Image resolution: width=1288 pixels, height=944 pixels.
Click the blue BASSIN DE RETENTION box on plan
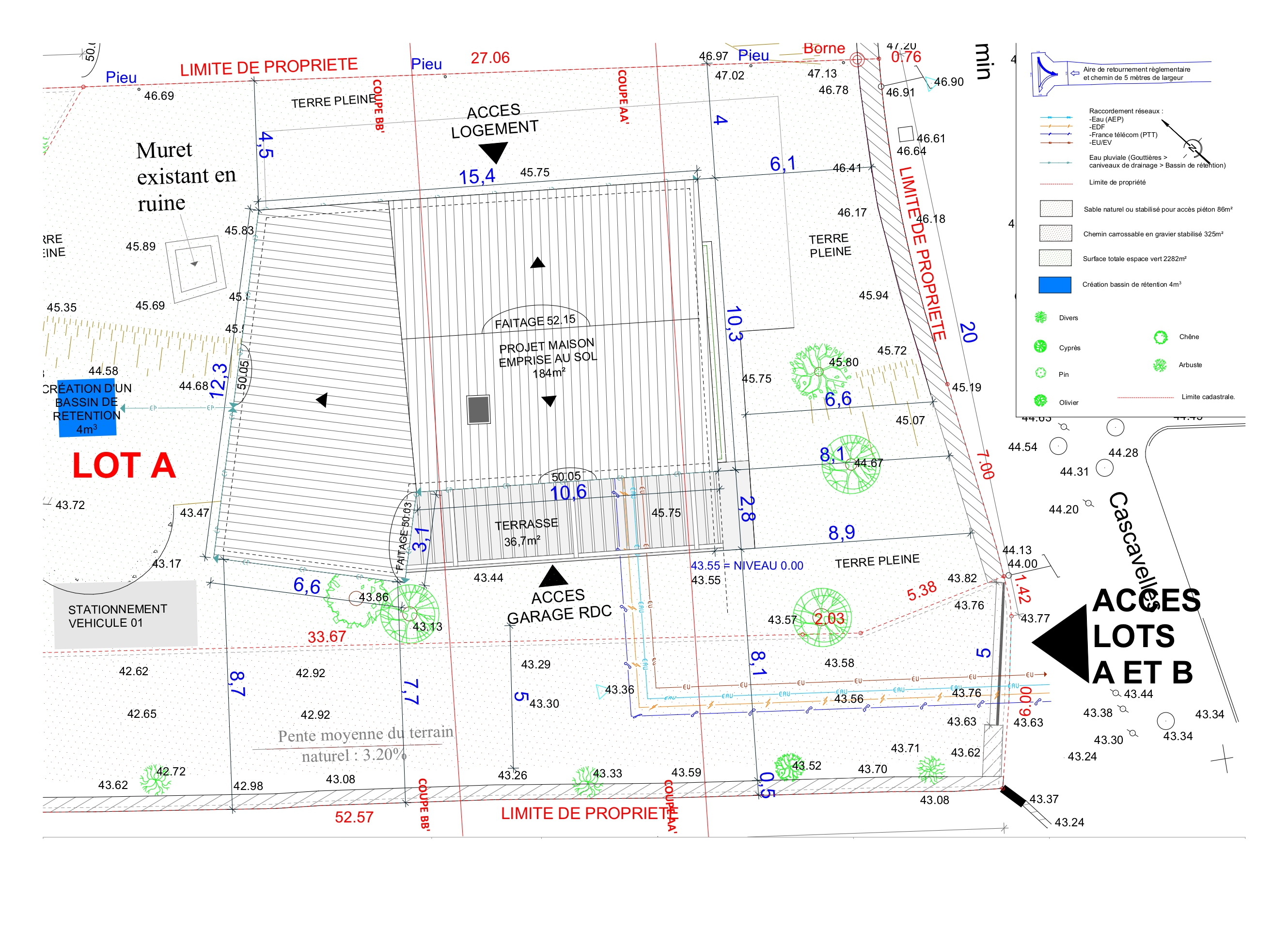coord(86,408)
